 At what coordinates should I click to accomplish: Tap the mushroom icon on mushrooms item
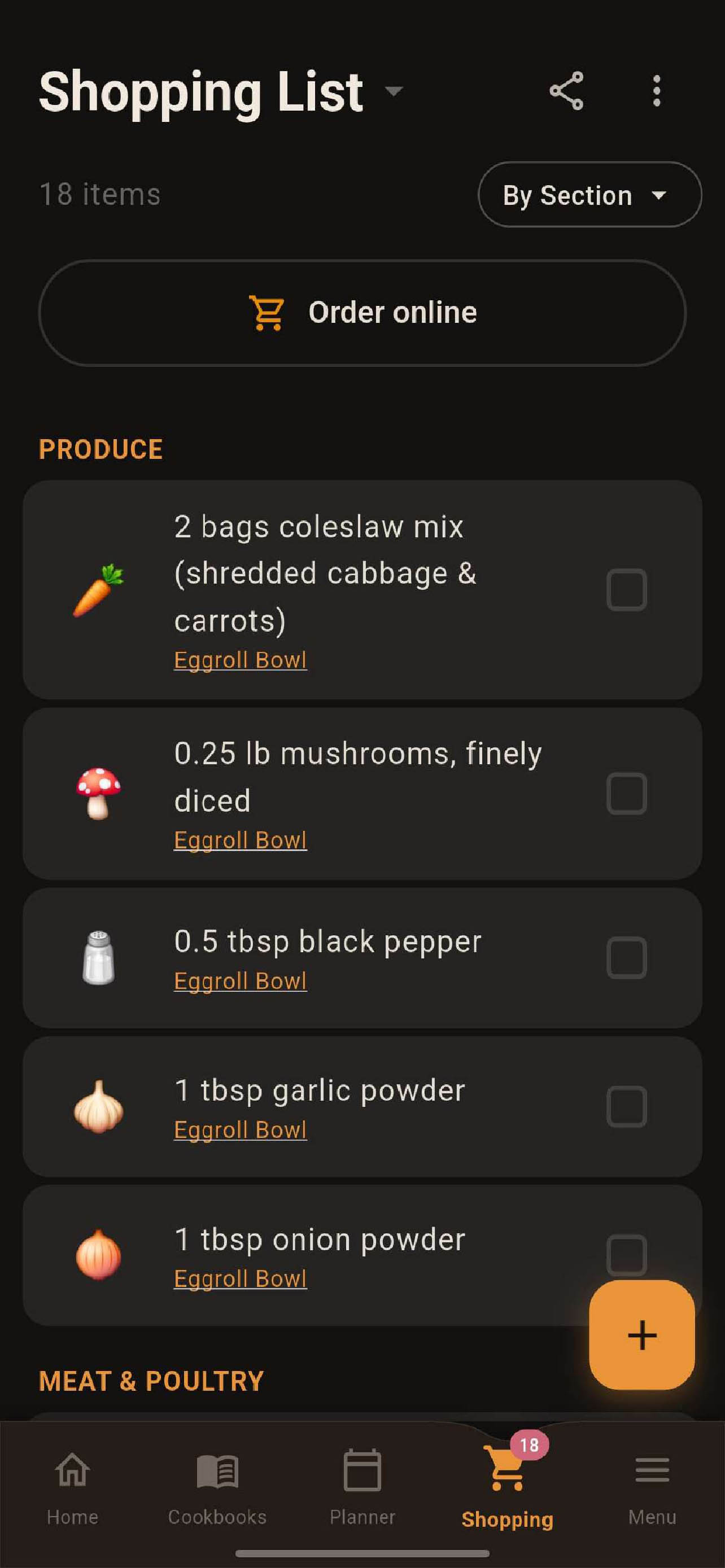coord(99,793)
